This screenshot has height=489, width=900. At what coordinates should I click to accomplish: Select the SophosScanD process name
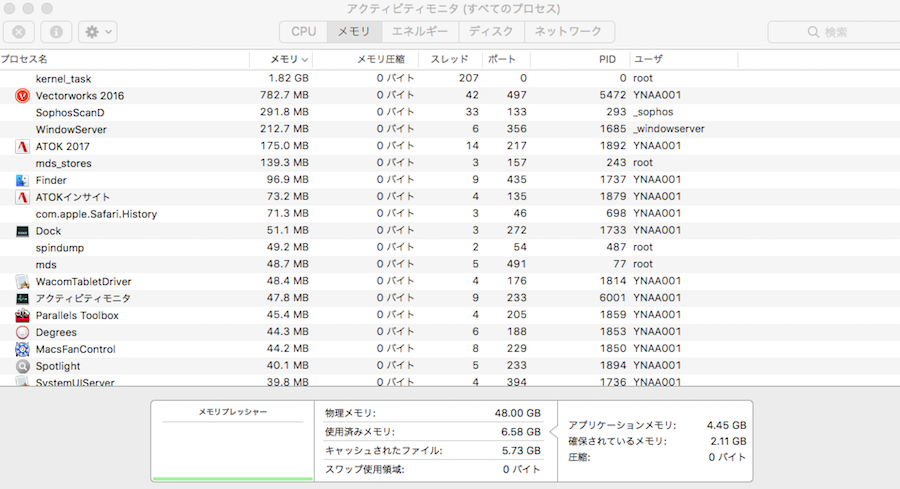70,112
